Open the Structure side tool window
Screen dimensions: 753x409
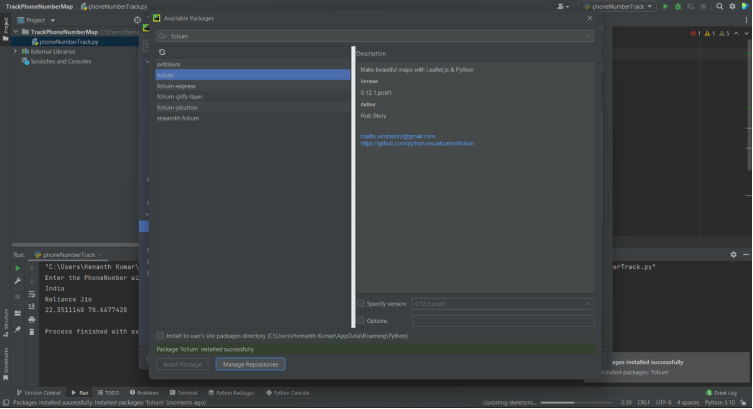(6, 323)
